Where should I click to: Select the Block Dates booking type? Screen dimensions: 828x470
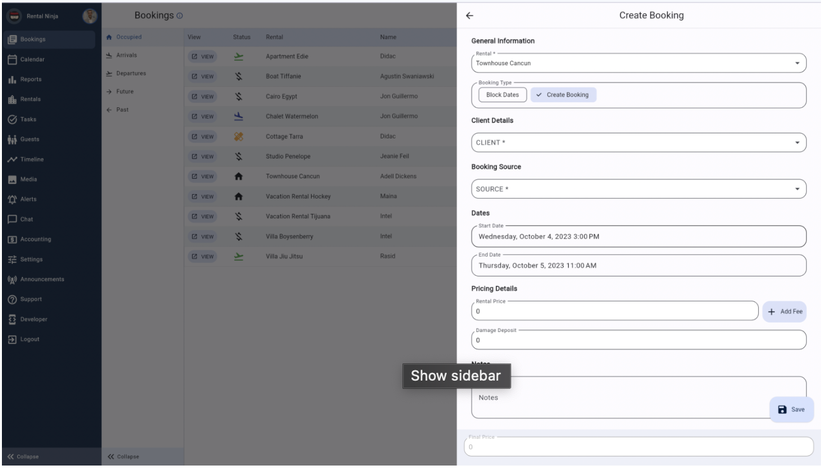coord(502,95)
